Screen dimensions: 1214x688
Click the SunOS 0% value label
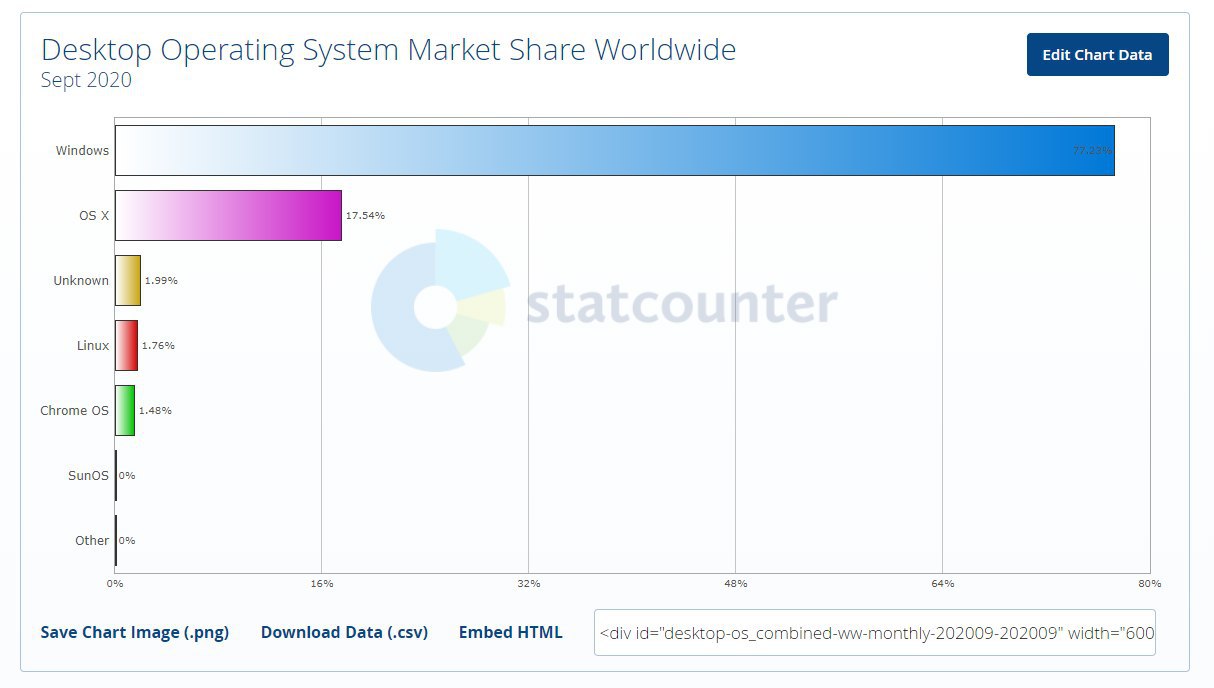pyautogui.click(x=127, y=475)
